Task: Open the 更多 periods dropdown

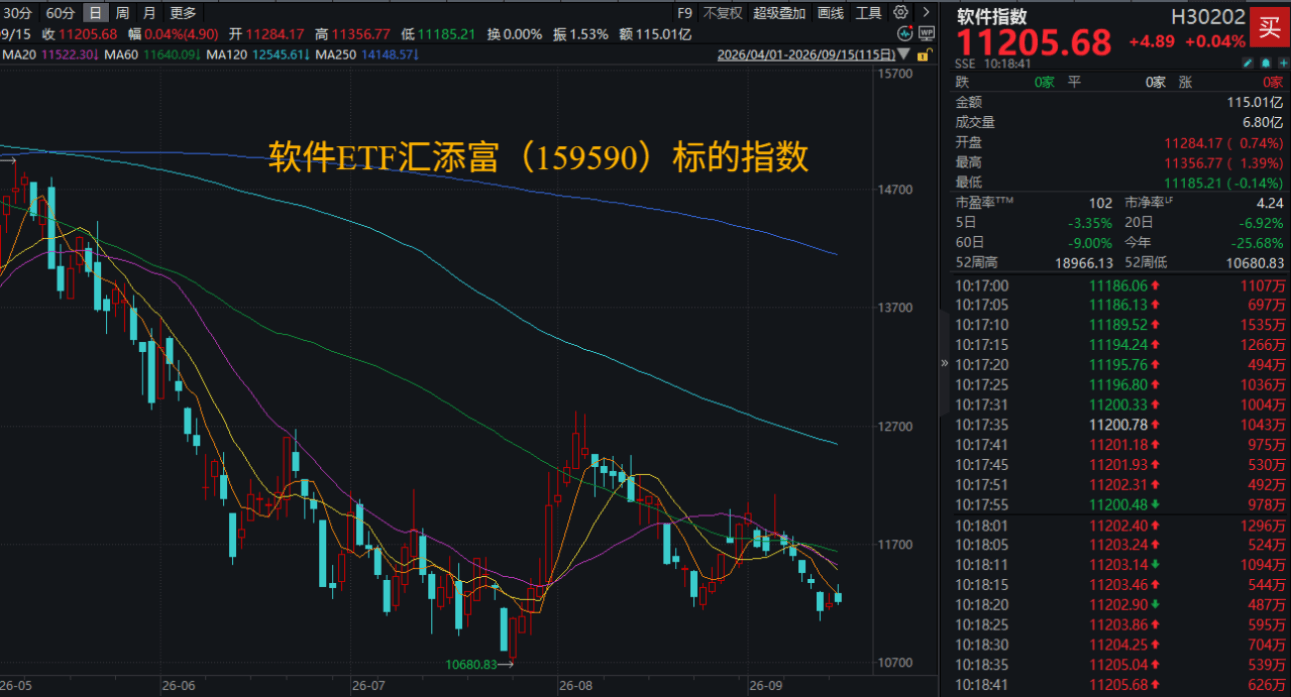Action: click(x=183, y=13)
